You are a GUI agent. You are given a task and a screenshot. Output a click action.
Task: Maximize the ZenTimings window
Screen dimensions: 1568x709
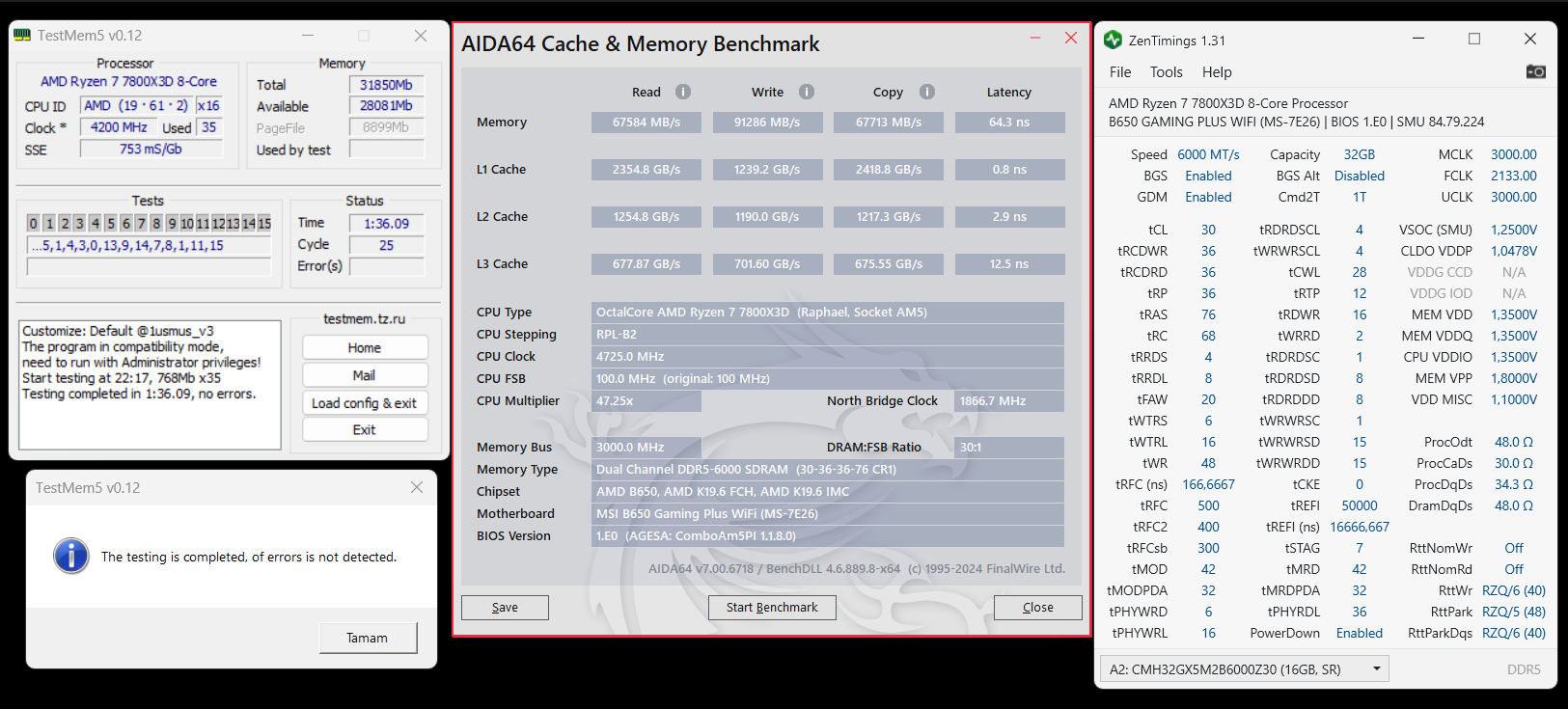pyautogui.click(x=1474, y=39)
